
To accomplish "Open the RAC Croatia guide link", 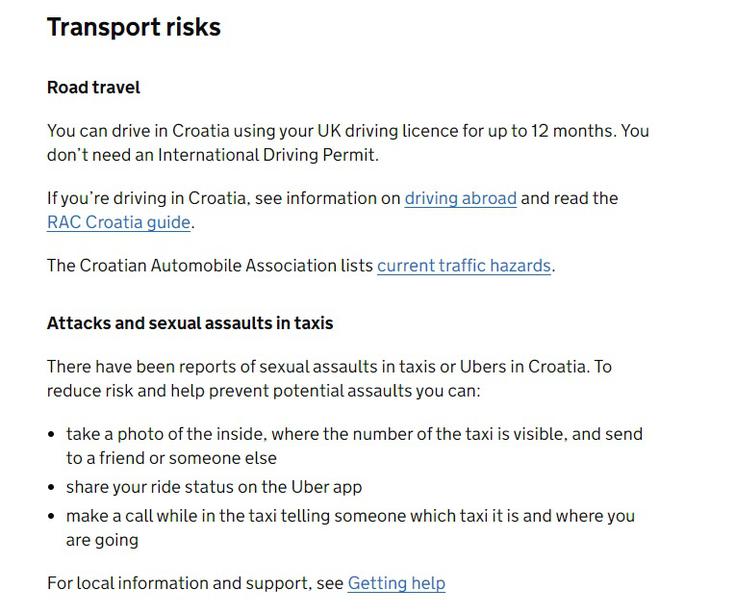I will pyautogui.click(x=119, y=223).
